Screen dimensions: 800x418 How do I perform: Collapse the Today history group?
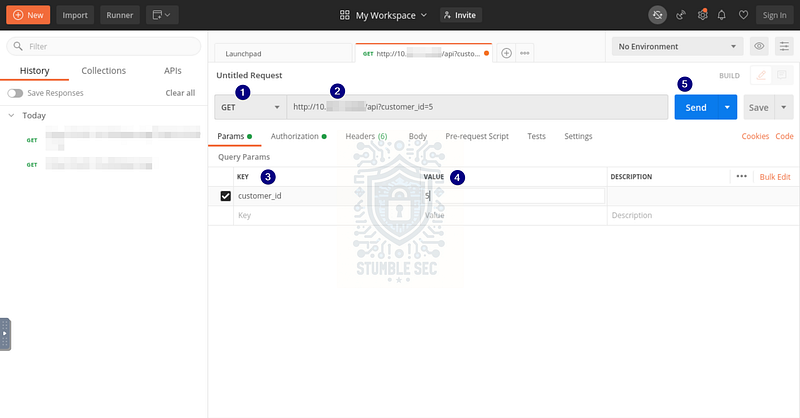(11, 115)
